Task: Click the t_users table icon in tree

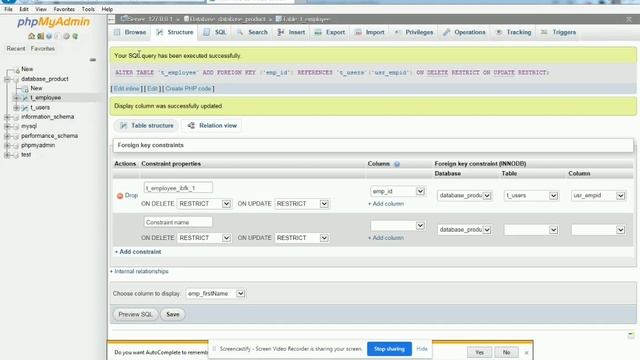Action: coord(25,108)
